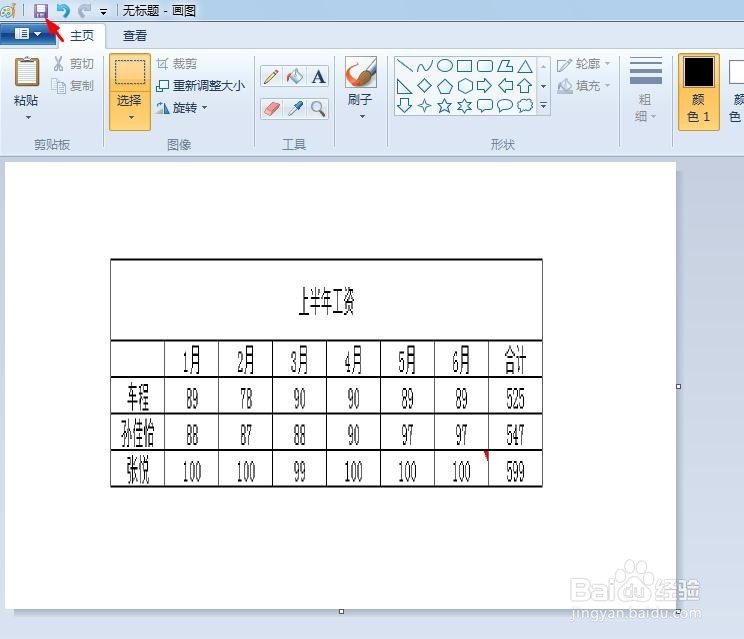This screenshot has height=639, width=744.
Task: Choose the Rectangle shape
Action: pos(464,66)
